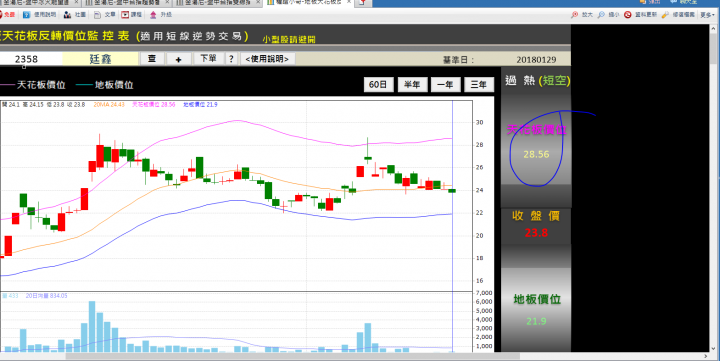The width and height of the screenshot is (720, 361).
Task: Close the active 地板天花板 tab
Action: pyautogui.click(x=349, y=3)
